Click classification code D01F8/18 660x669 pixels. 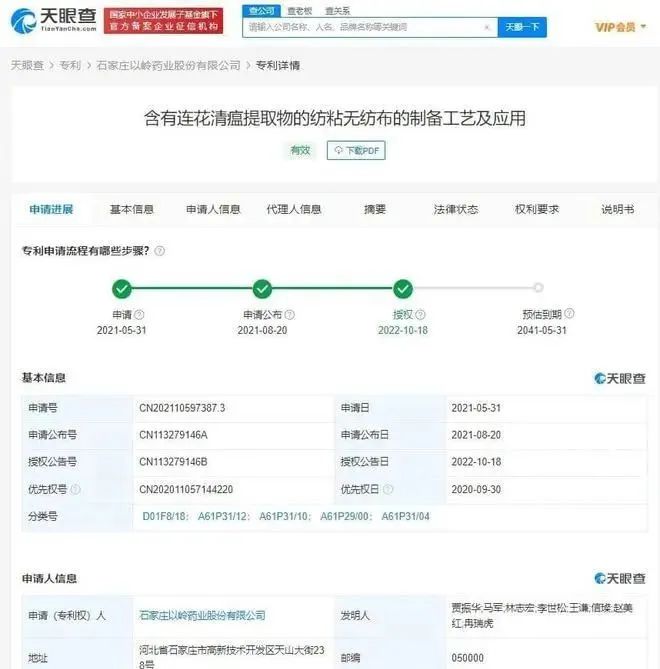click(164, 516)
